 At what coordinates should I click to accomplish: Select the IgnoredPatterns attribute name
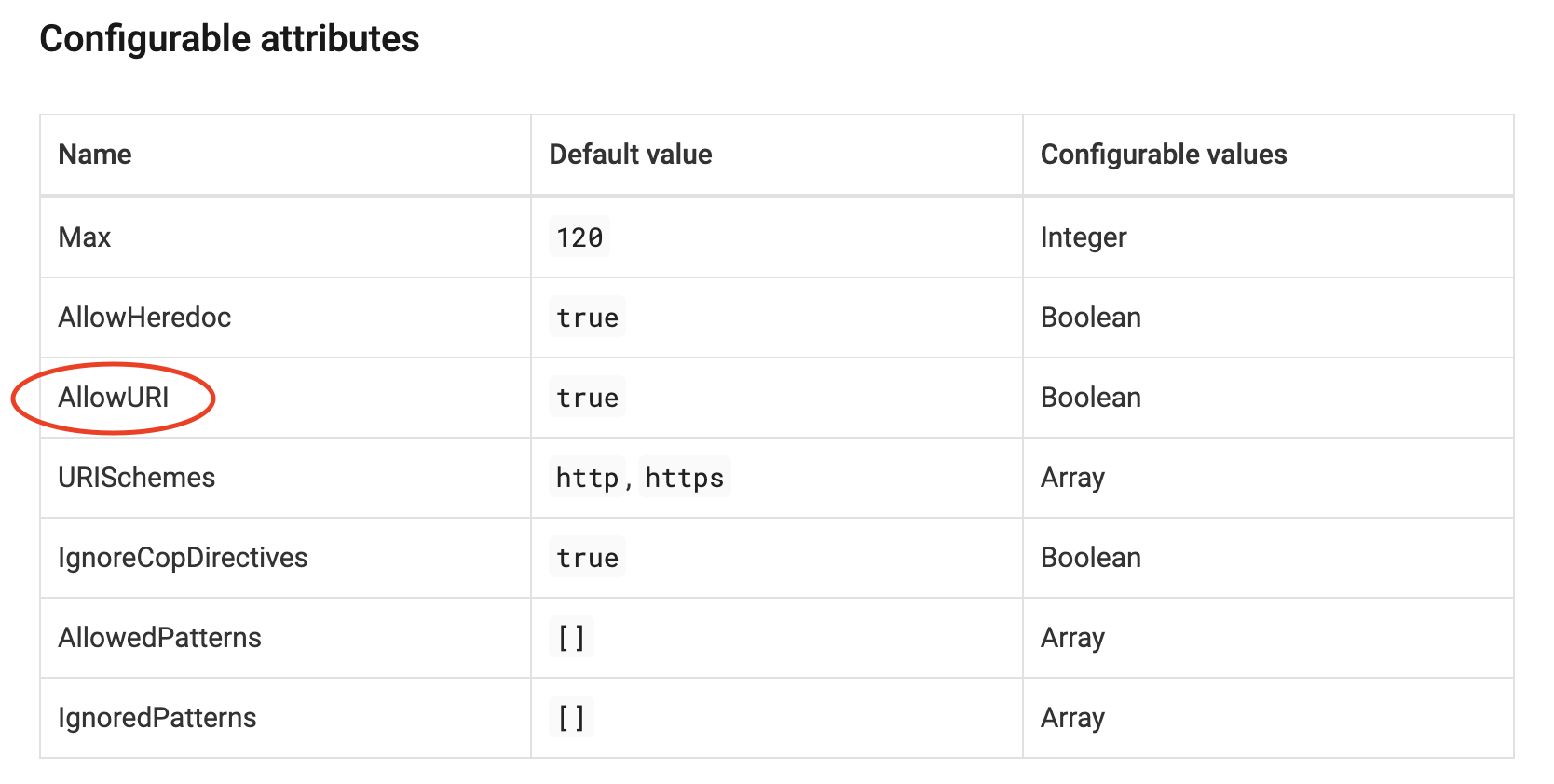(x=157, y=718)
